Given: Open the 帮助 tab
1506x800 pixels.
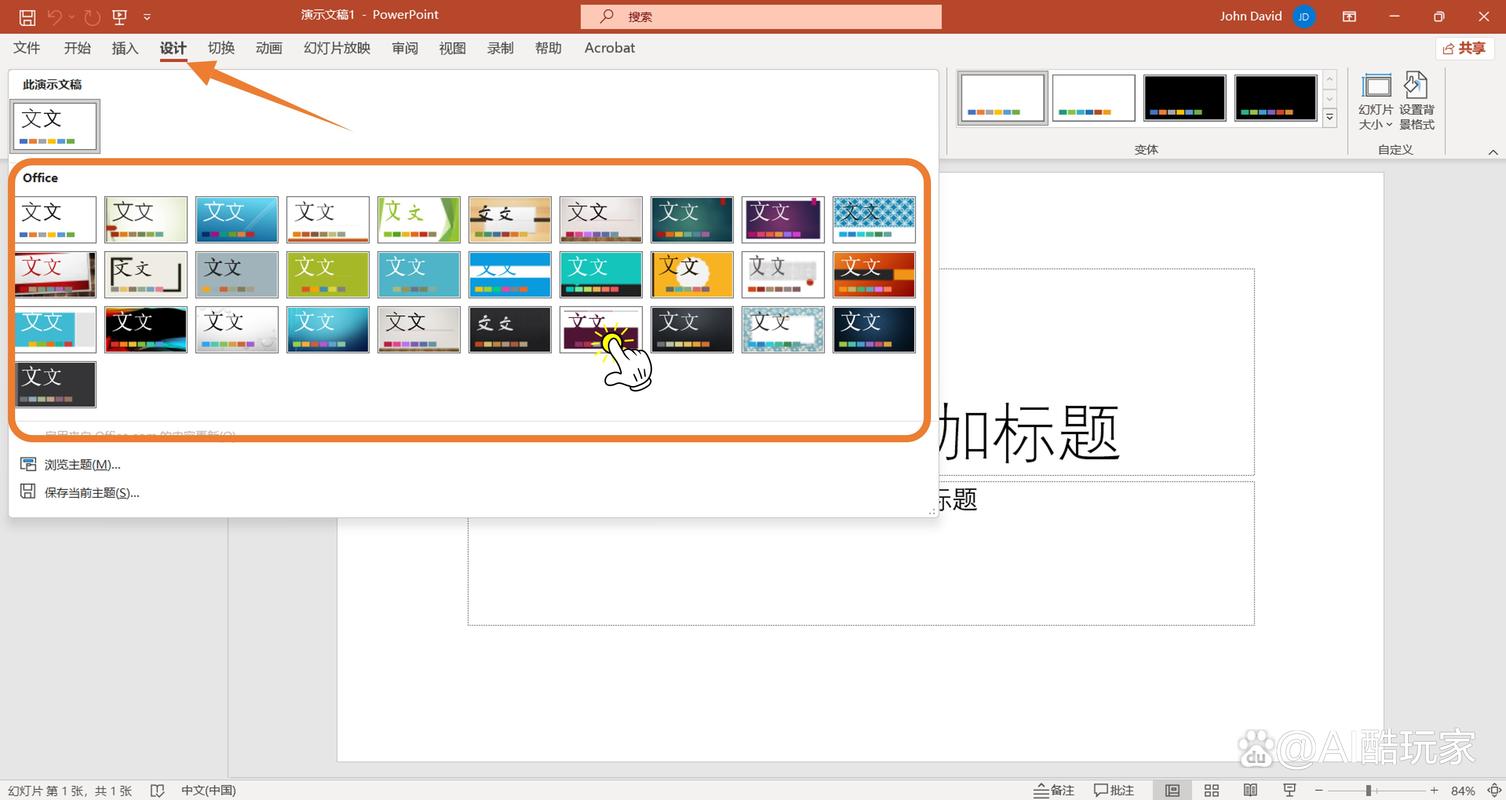Looking at the screenshot, I should [x=548, y=48].
